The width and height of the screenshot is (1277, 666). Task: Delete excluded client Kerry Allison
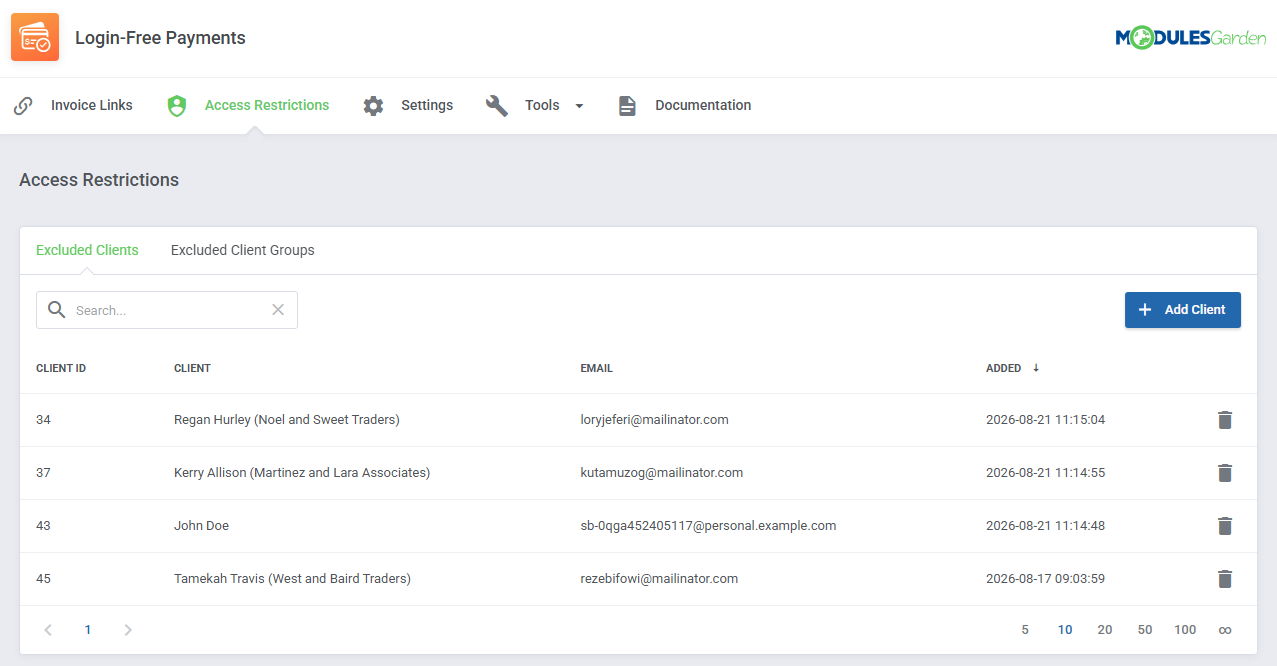[x=1225, y=473]
